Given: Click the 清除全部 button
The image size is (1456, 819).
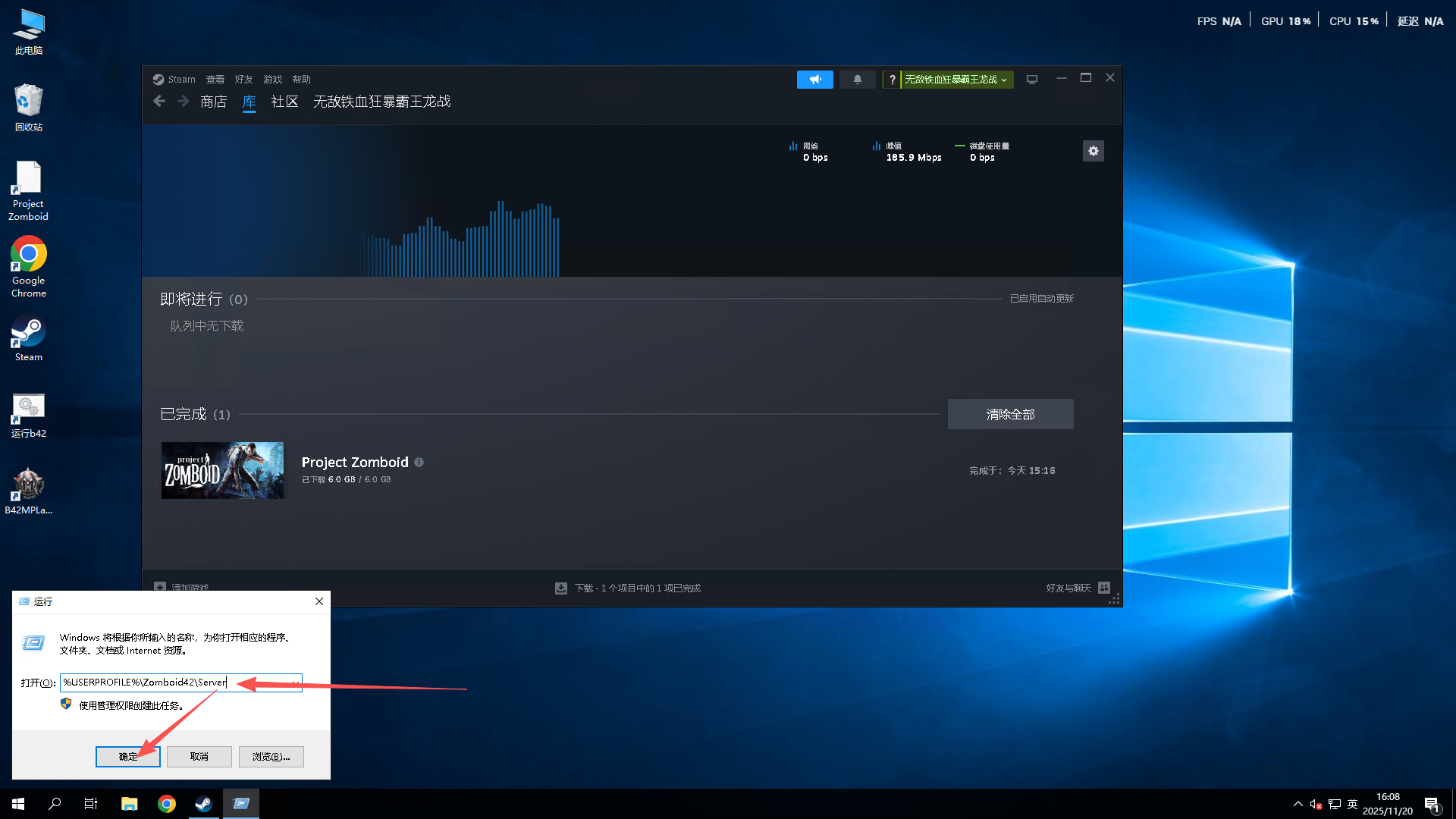Looking at the screenshot, I should click(1010, 414).
